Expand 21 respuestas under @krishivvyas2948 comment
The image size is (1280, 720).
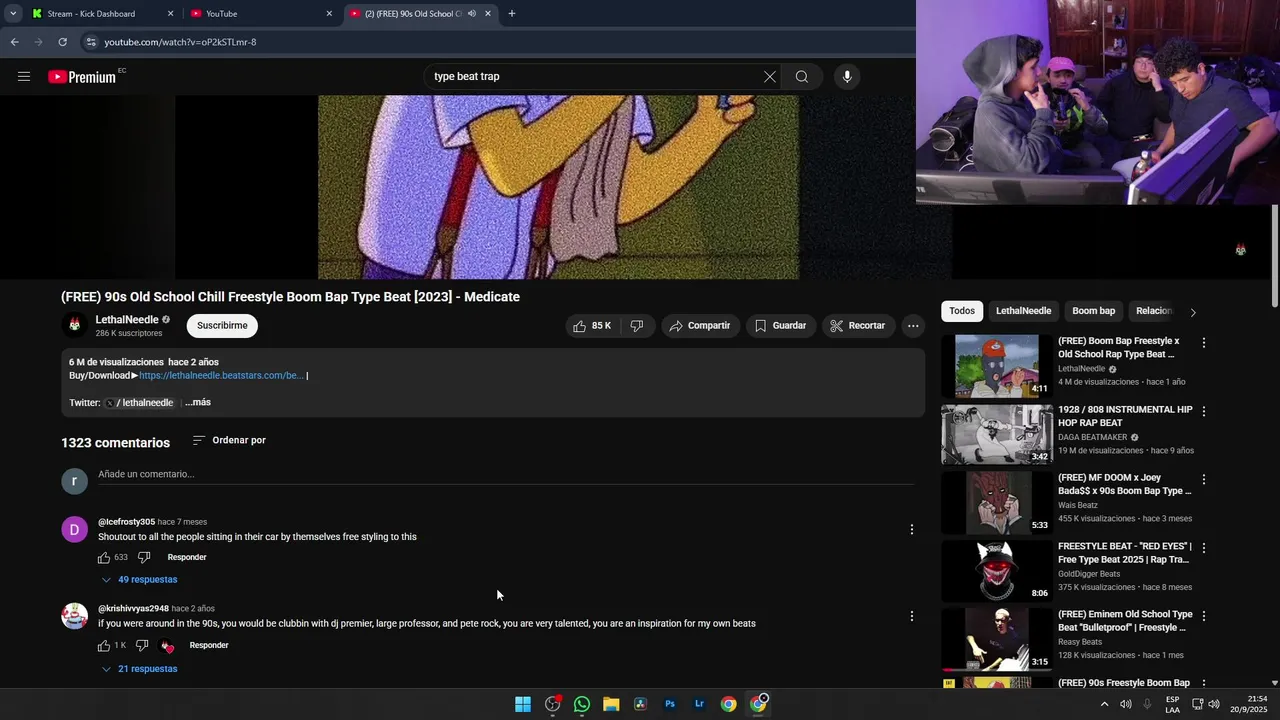point(139,669)
